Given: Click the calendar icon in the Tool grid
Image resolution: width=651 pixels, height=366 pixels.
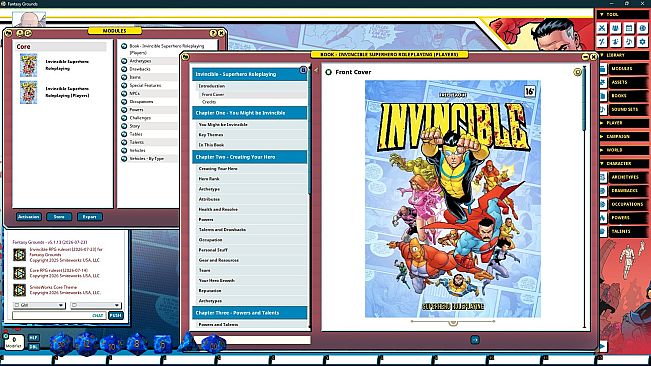Looking at the screenshot, I should [629, 28].
